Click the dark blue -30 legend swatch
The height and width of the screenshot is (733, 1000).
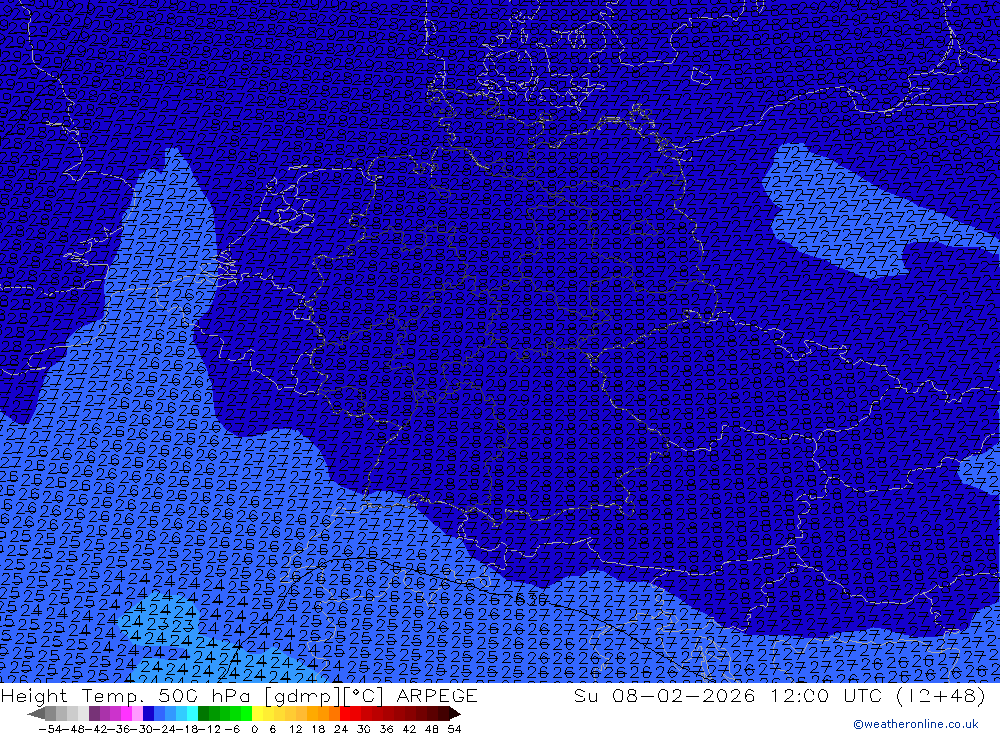pyautogui.click(x=149, y=714)
